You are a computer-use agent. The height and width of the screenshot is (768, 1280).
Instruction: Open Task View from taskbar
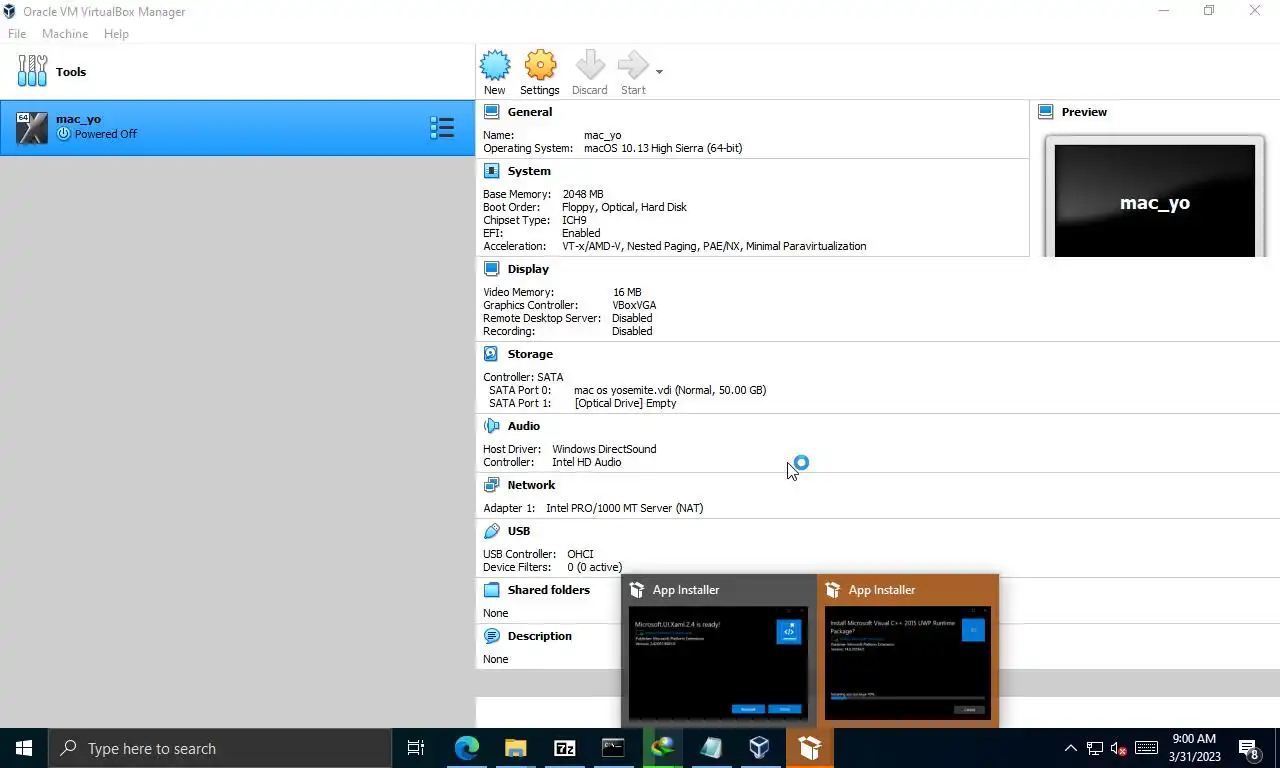click(416, 748)
